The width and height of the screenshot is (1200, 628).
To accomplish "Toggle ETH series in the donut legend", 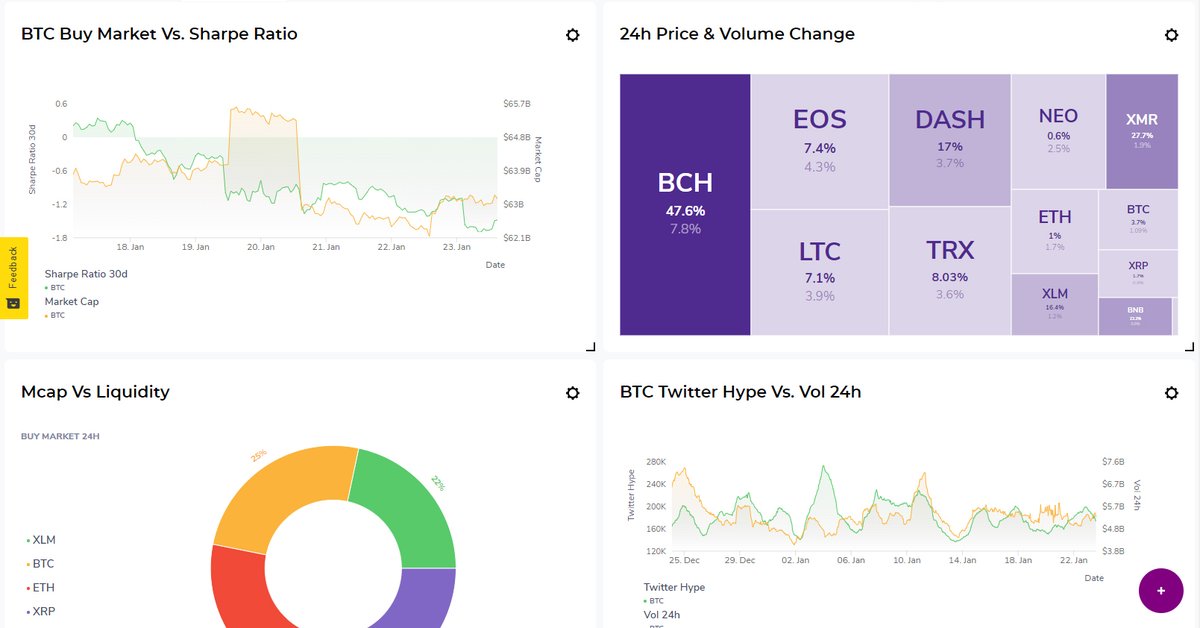I will coord(43,588).
